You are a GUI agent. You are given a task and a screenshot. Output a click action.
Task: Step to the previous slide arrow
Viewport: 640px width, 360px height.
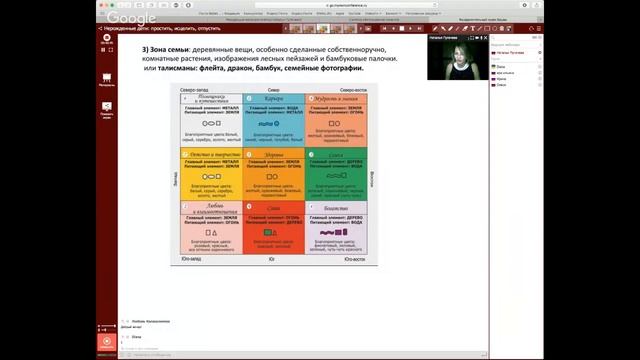pyautogui.click(x=394, y=29)
